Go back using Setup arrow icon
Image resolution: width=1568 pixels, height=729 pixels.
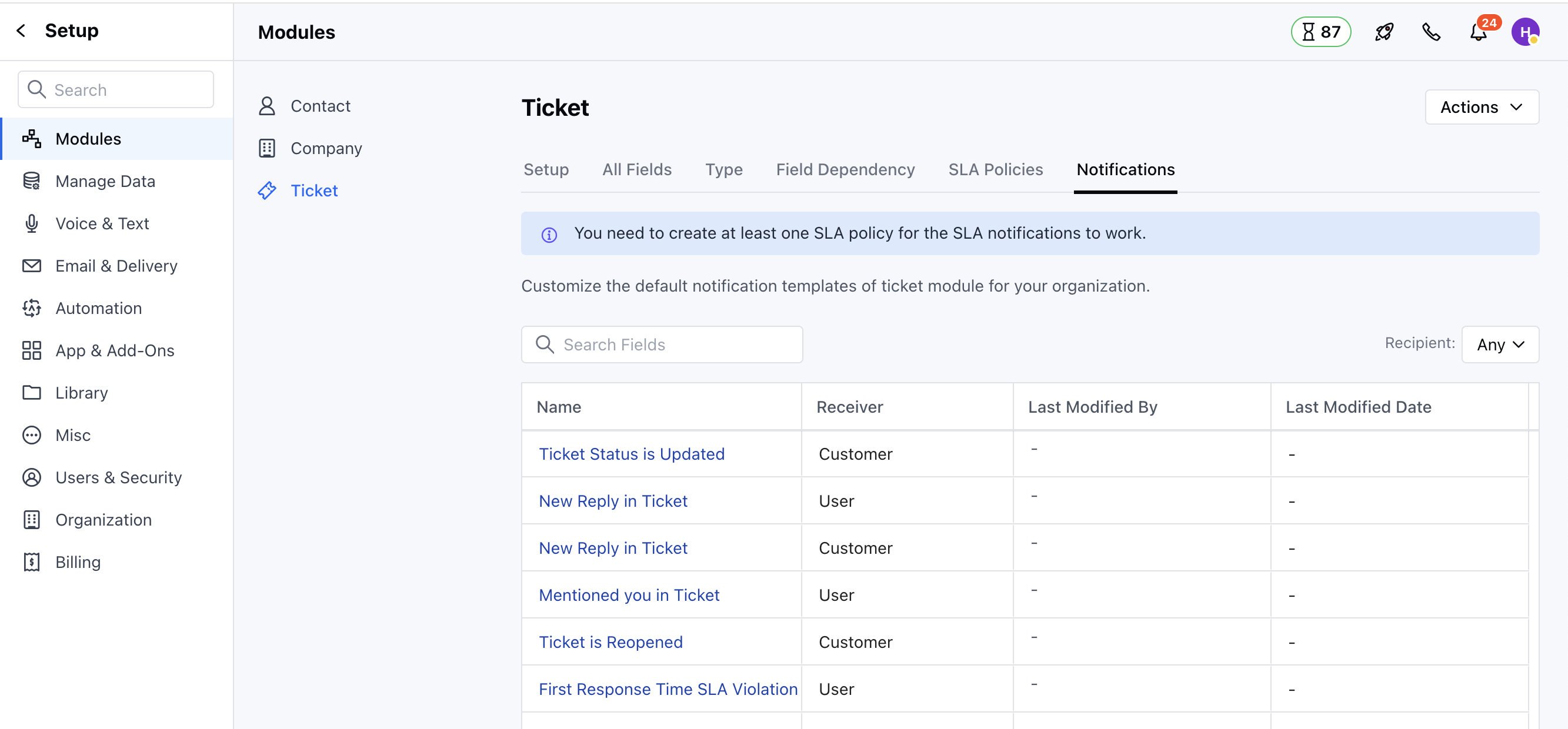point(21,31)
